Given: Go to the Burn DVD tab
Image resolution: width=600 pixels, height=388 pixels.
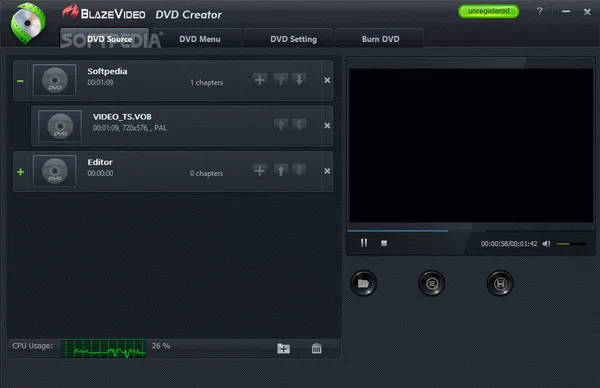Looking at the screenshot, I should click(x=380, y=39).
